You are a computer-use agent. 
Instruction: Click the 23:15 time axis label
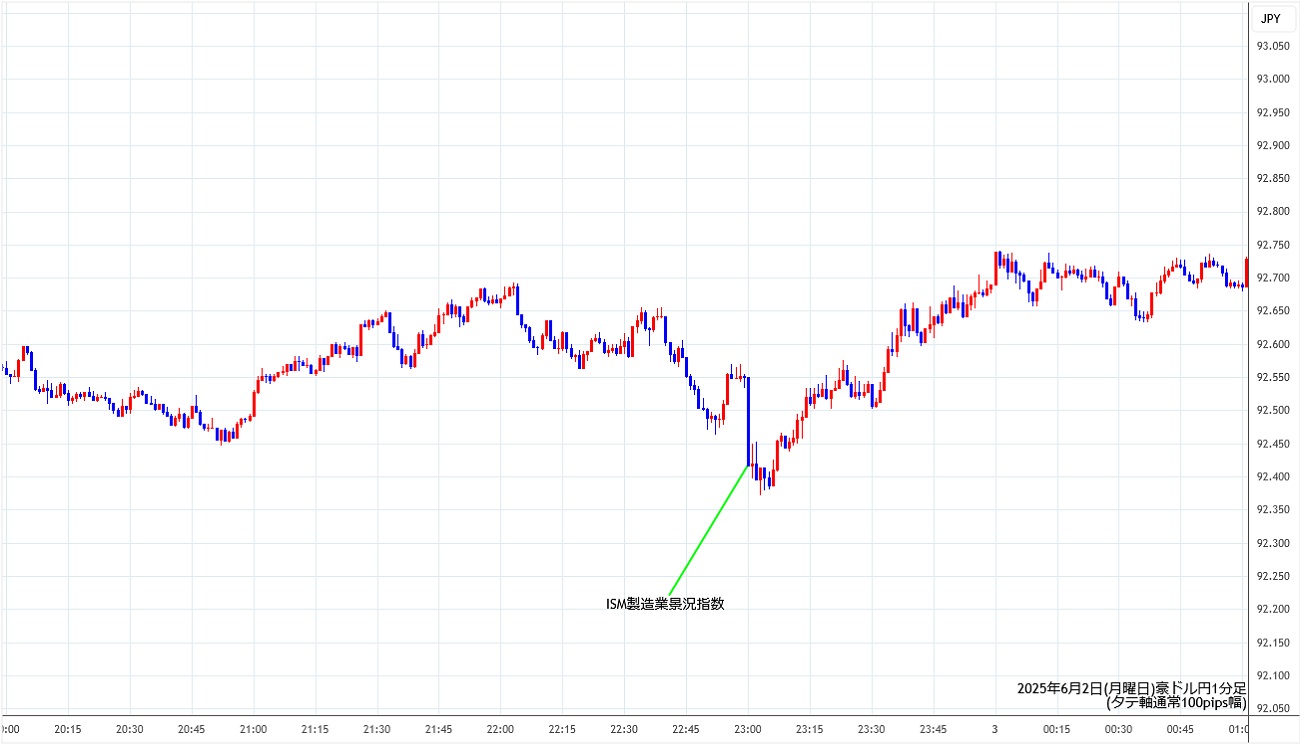[811, 729]
